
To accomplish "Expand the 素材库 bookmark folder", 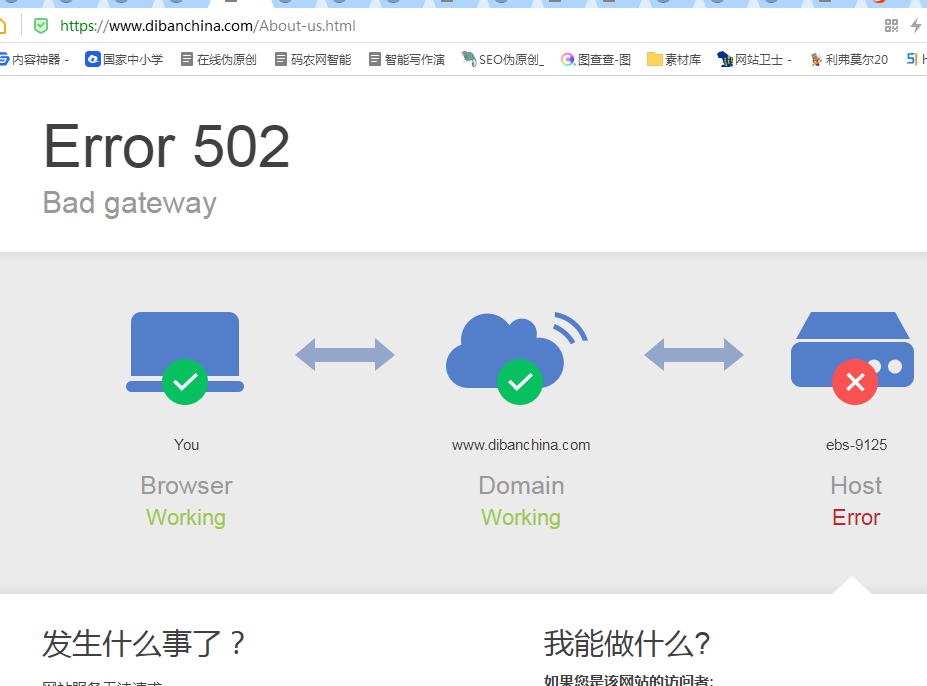I will (x=674, y=60).
